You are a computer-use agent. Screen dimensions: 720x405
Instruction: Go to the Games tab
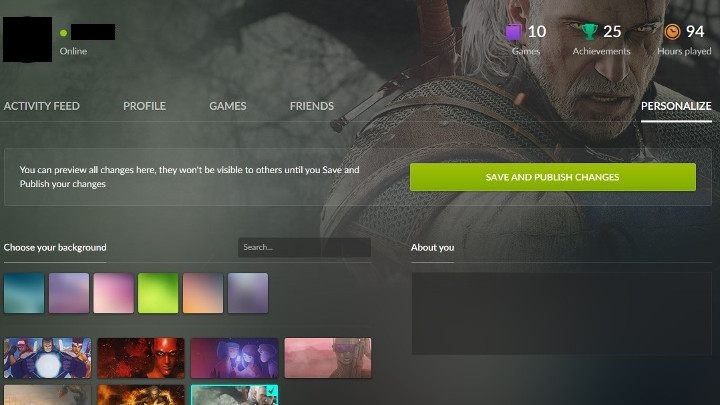tap(227, 106)
